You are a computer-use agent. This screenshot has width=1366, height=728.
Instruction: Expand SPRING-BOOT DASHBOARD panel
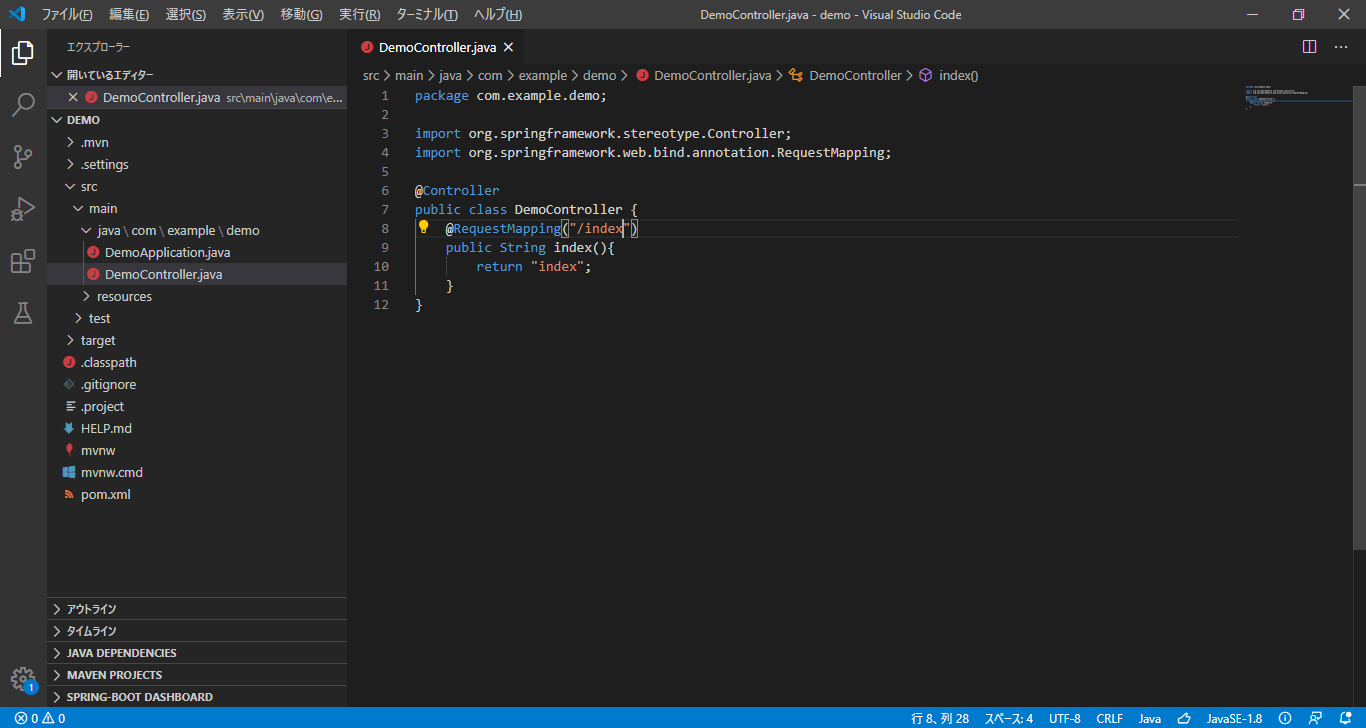point(197,696)
